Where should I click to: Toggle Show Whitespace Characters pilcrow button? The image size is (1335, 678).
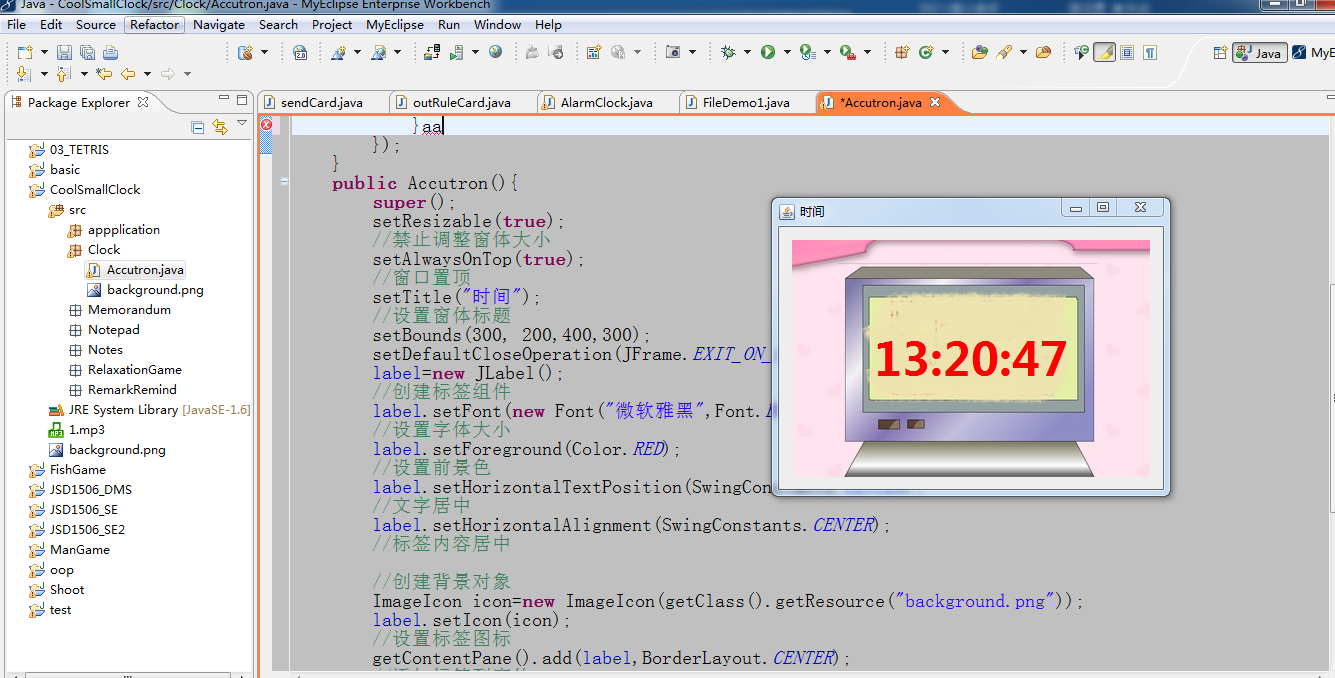pyautogui.click(x=1150, y=52)
